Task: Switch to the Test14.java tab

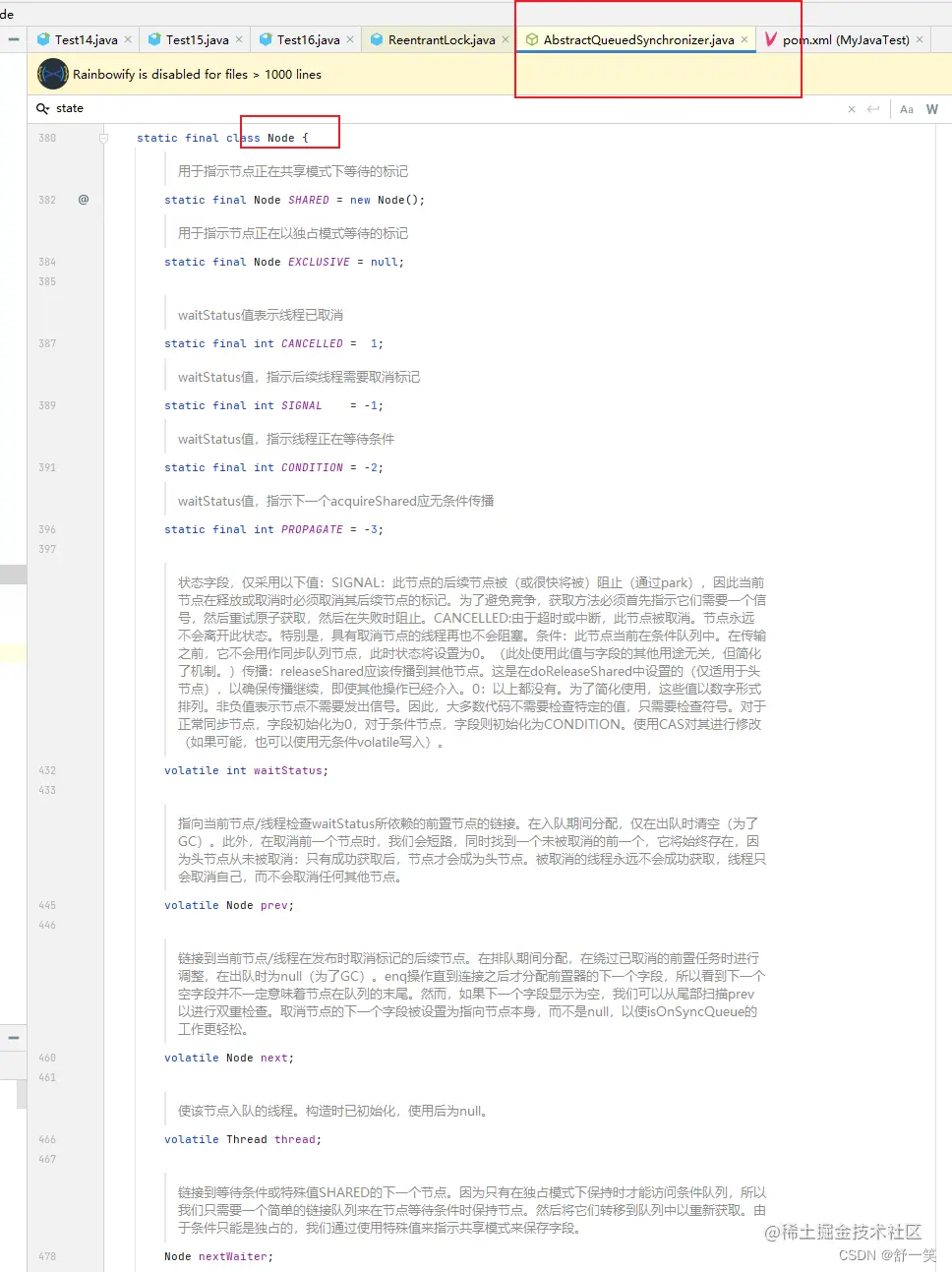Action: click(86, 40)
